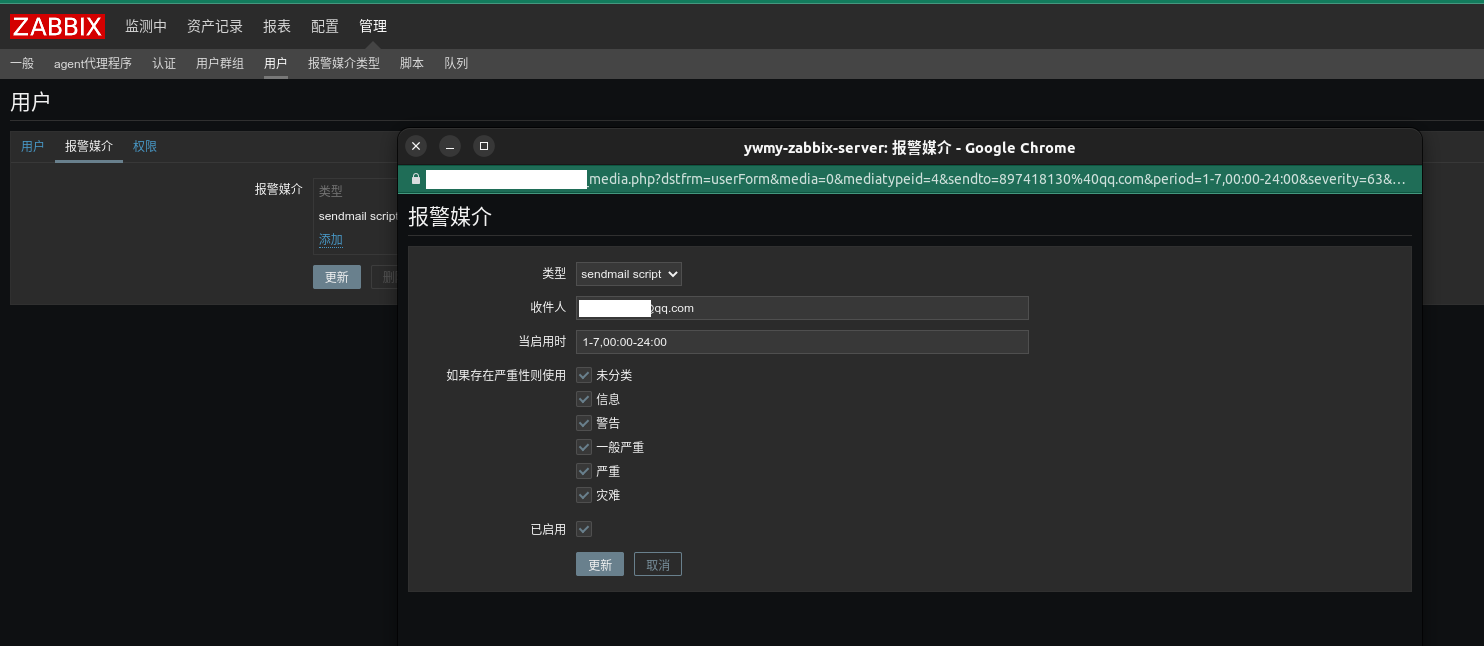The height and width of the screenshot is (646, 1484).
Task: Go to the 认证 submenu
Action: coord(164,63)
